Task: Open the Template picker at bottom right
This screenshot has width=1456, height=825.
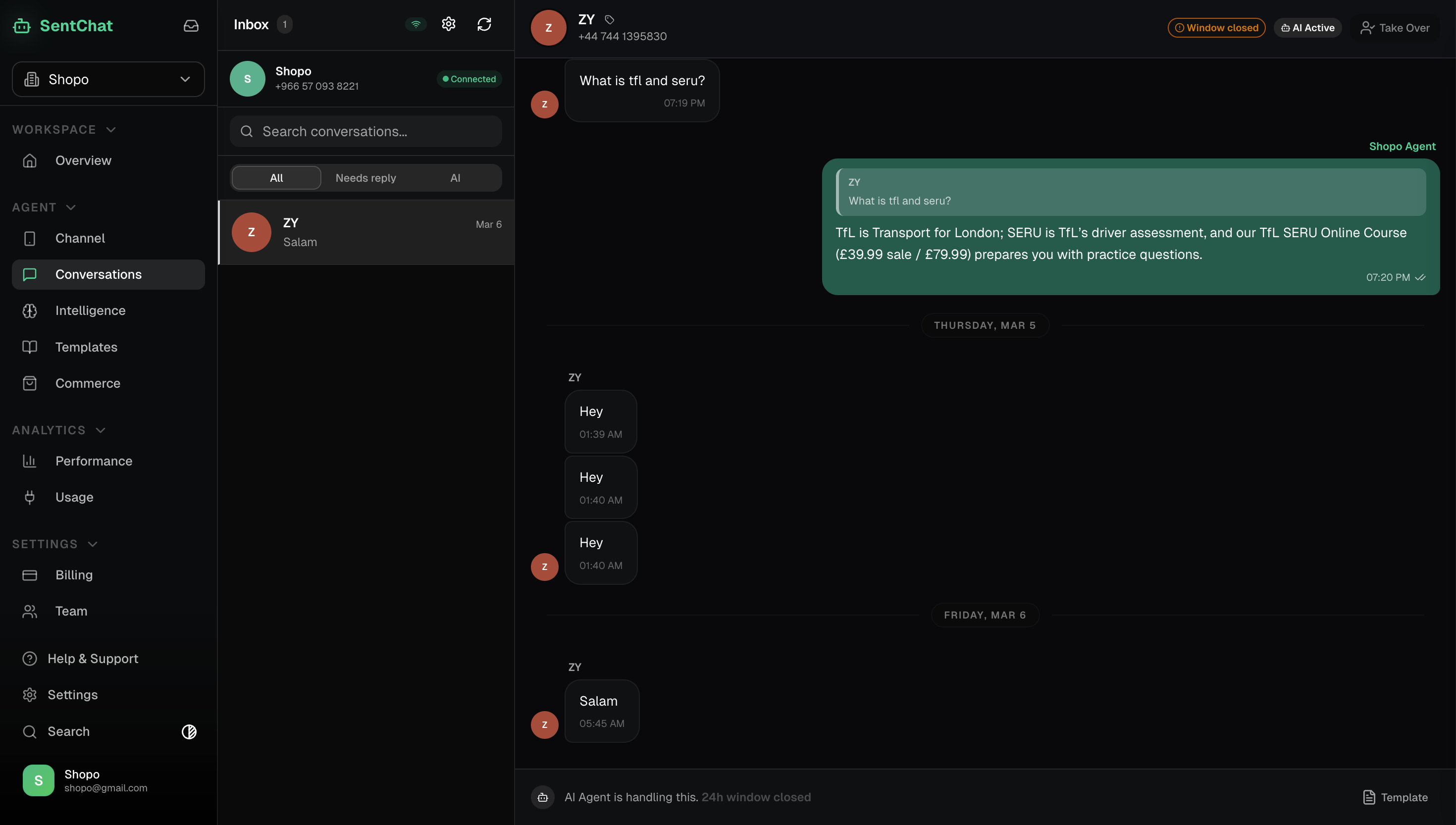Action: (1396, 797)
